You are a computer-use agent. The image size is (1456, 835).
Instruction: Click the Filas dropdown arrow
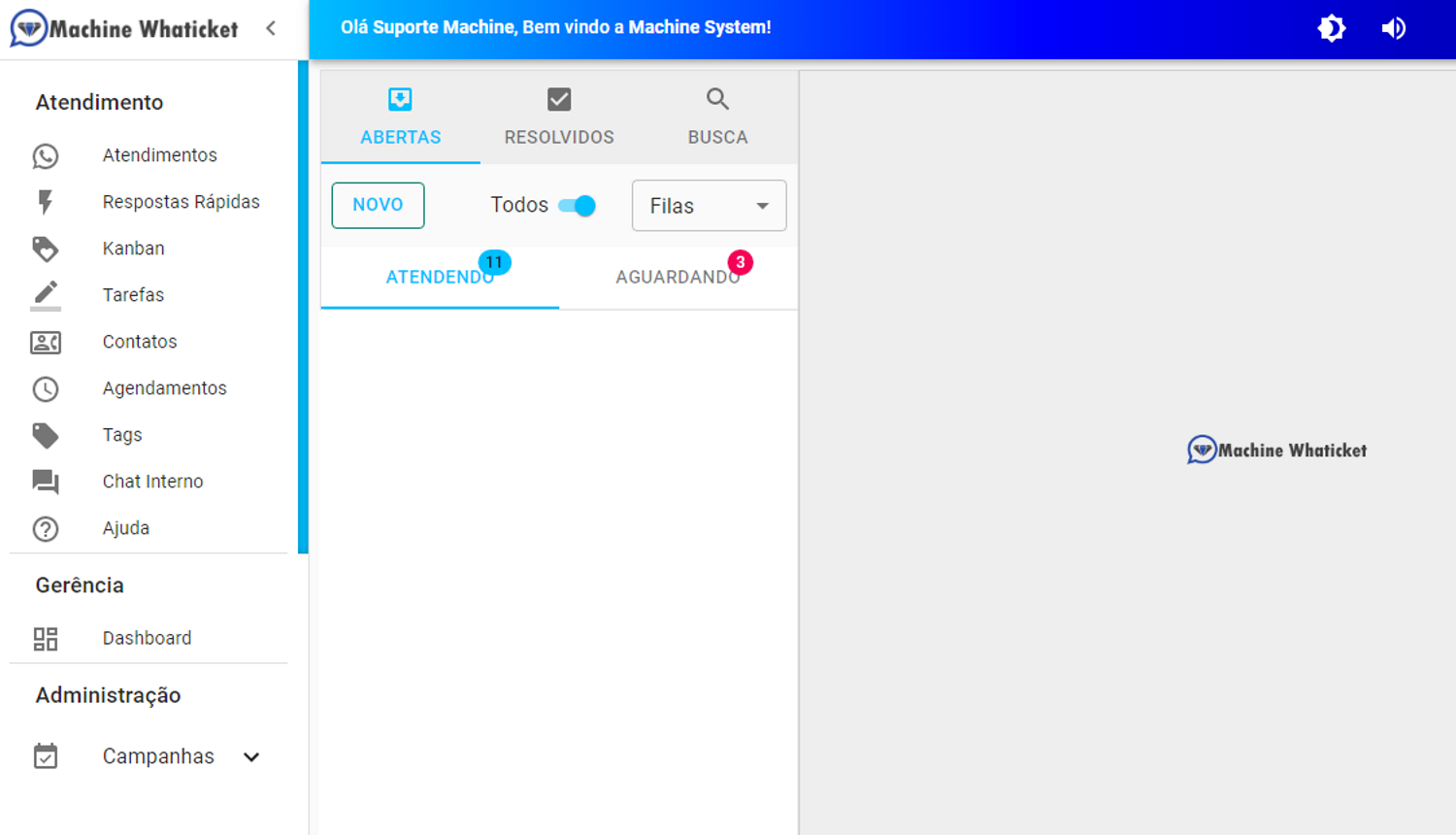coord(763,206)
